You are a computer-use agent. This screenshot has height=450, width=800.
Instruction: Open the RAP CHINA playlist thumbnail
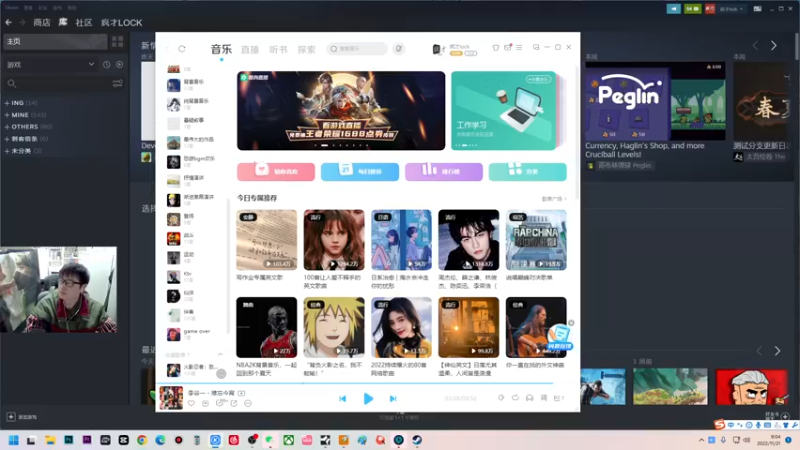click(x=536, y=240)
